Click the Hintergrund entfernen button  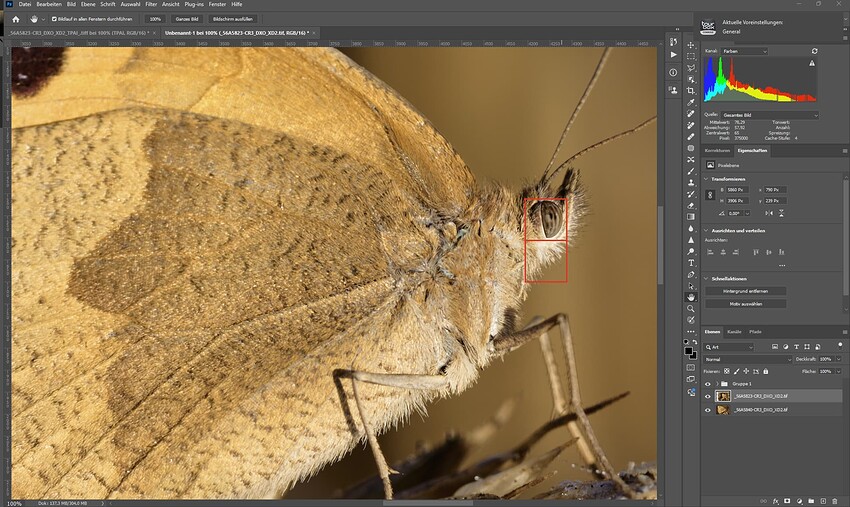click(x=745, y=291)
